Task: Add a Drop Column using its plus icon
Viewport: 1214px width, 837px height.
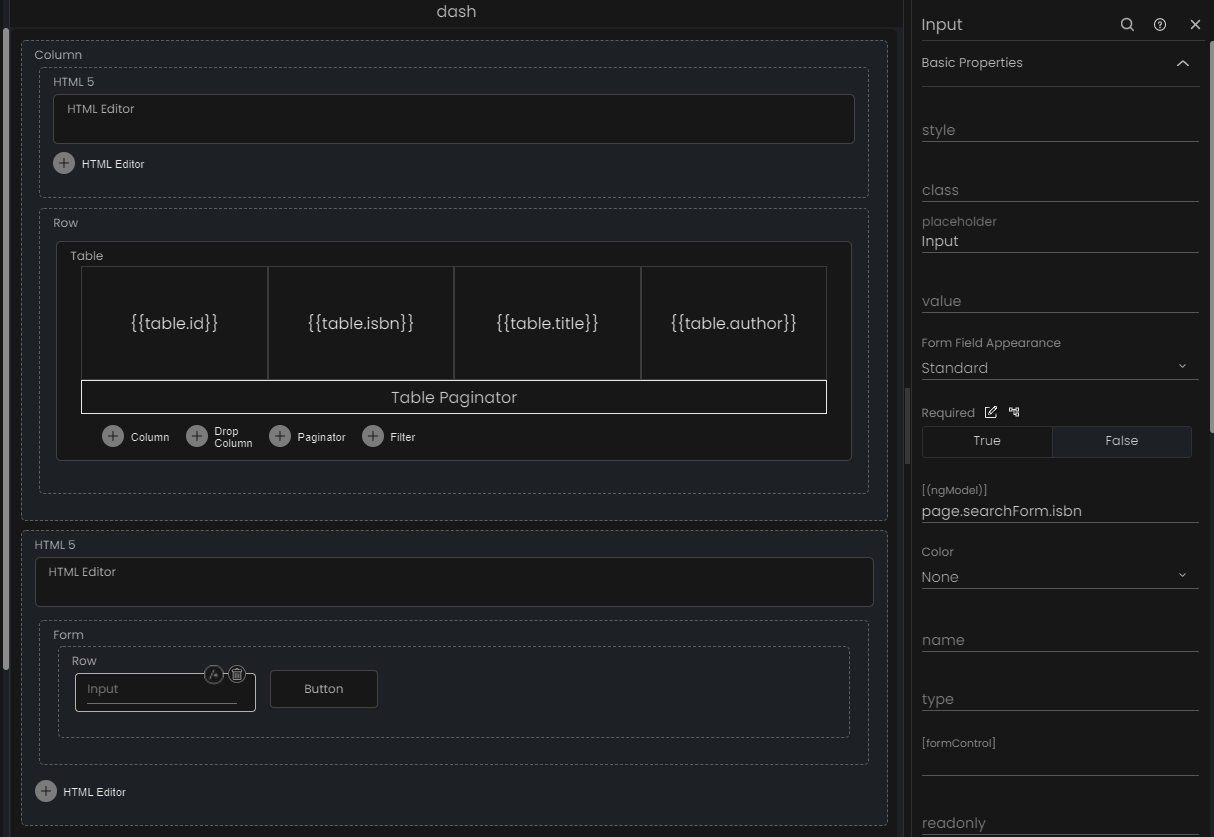Action: tap(197, 436)
